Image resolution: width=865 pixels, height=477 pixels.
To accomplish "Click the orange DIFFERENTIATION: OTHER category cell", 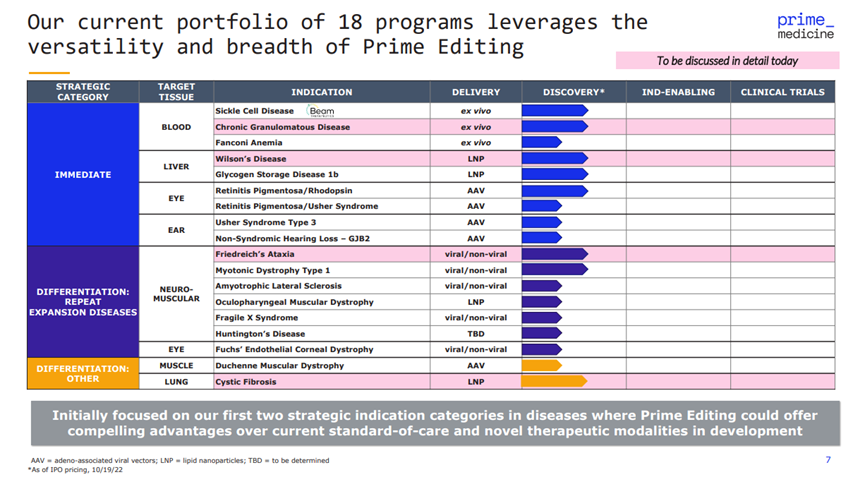I will pyautogui.click(x=83, y=374).
